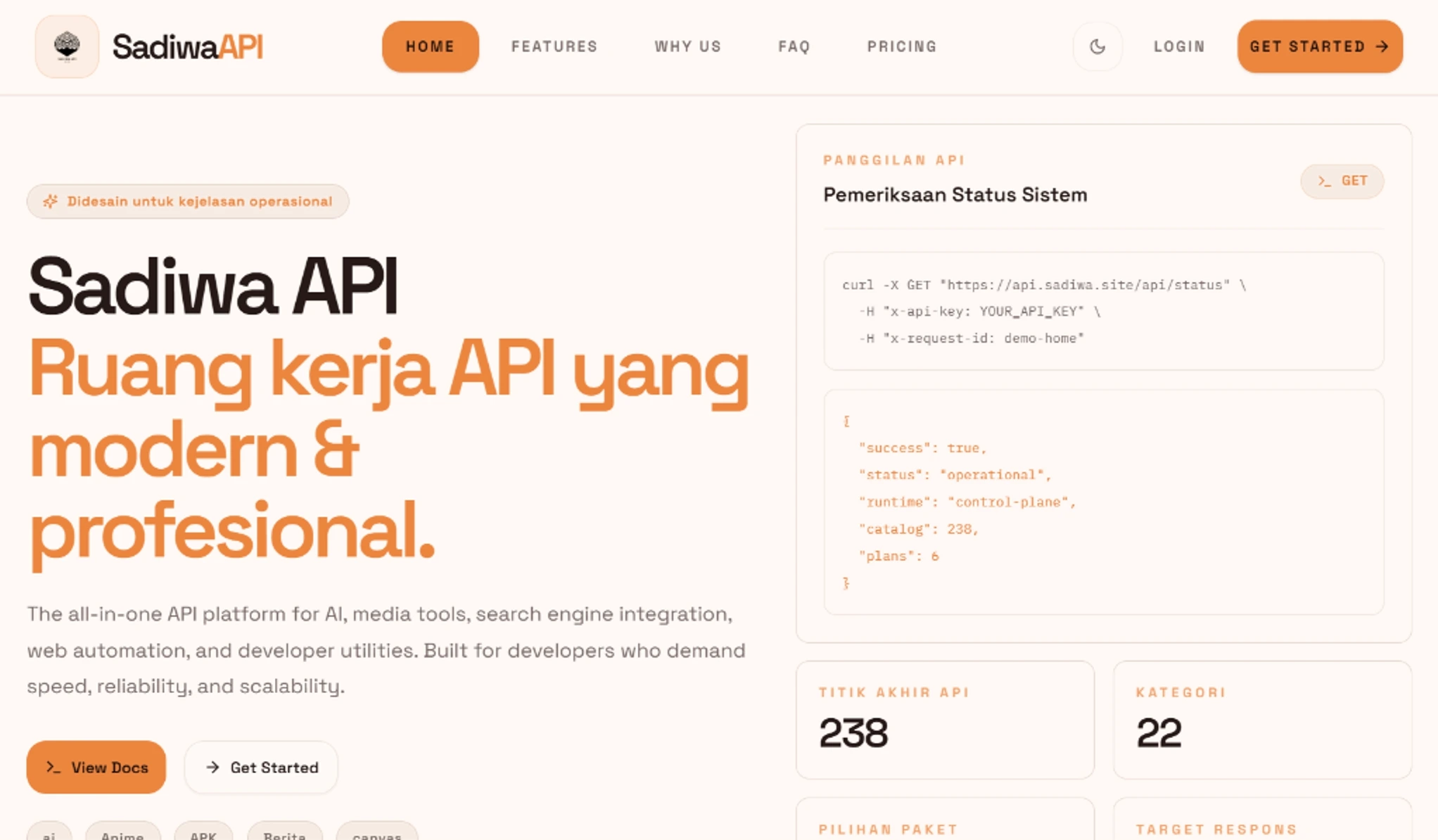Click the JSON response code block
Screen dimensions: 1438x840
click(1103, 502)
